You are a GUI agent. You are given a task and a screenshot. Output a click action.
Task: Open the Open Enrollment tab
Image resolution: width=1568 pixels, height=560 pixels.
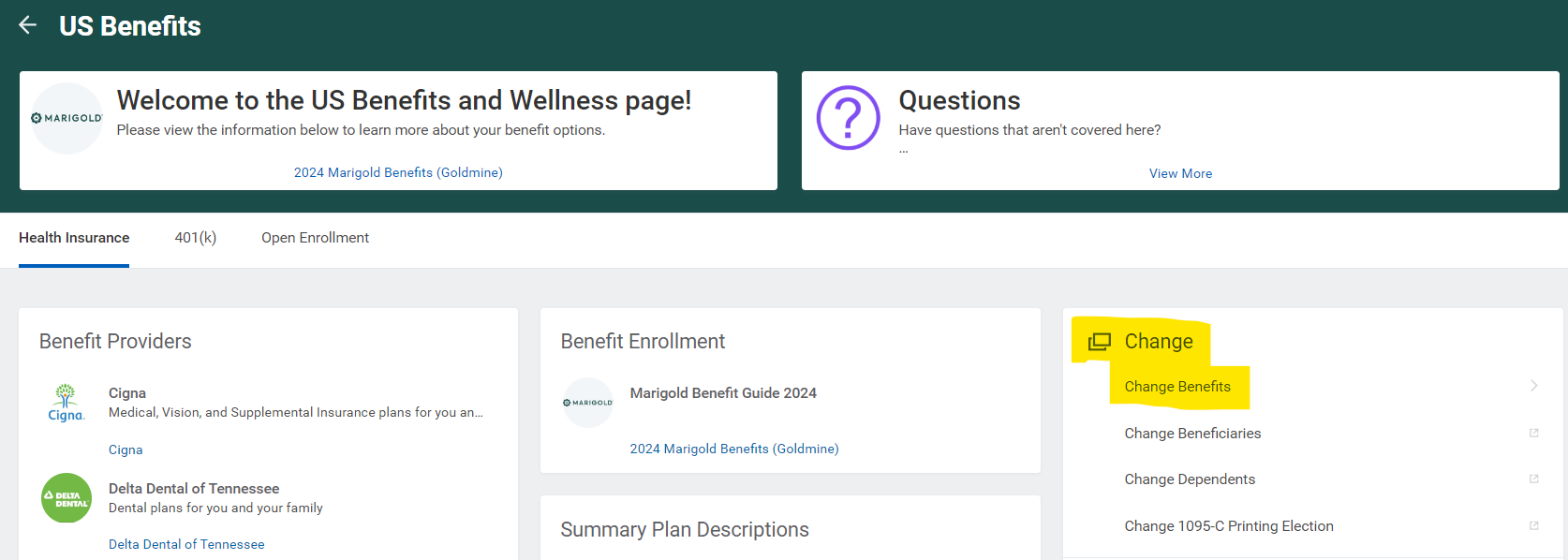(315, 238)
